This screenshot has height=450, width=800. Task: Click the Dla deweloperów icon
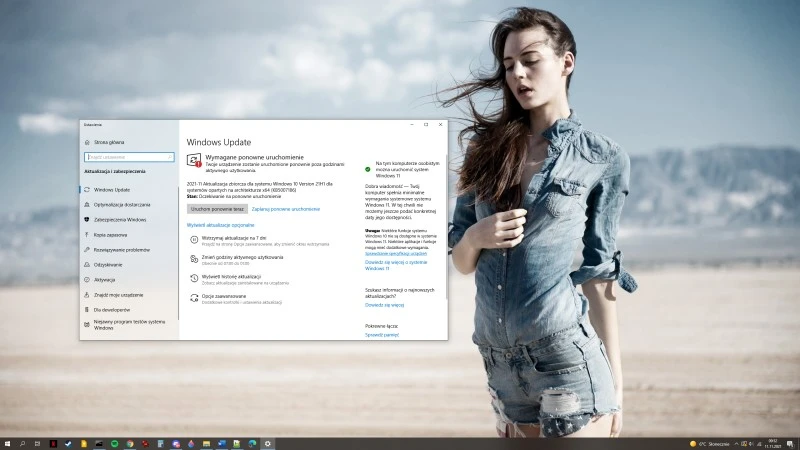[87, 310]
